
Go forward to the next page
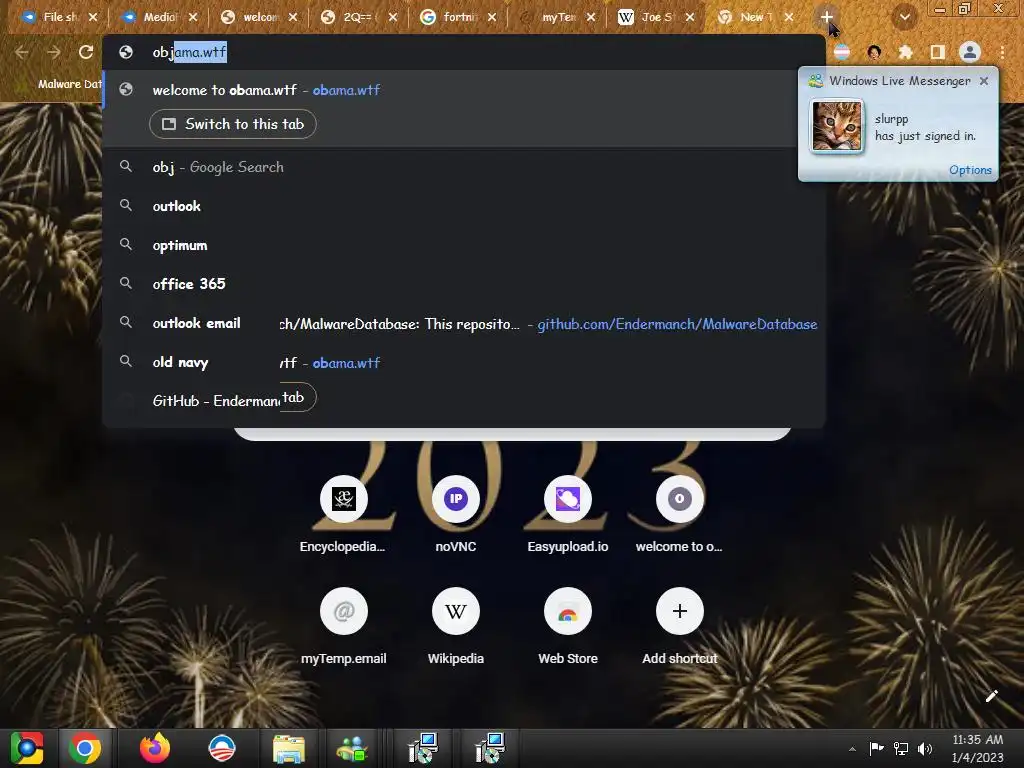coord(54,52)
